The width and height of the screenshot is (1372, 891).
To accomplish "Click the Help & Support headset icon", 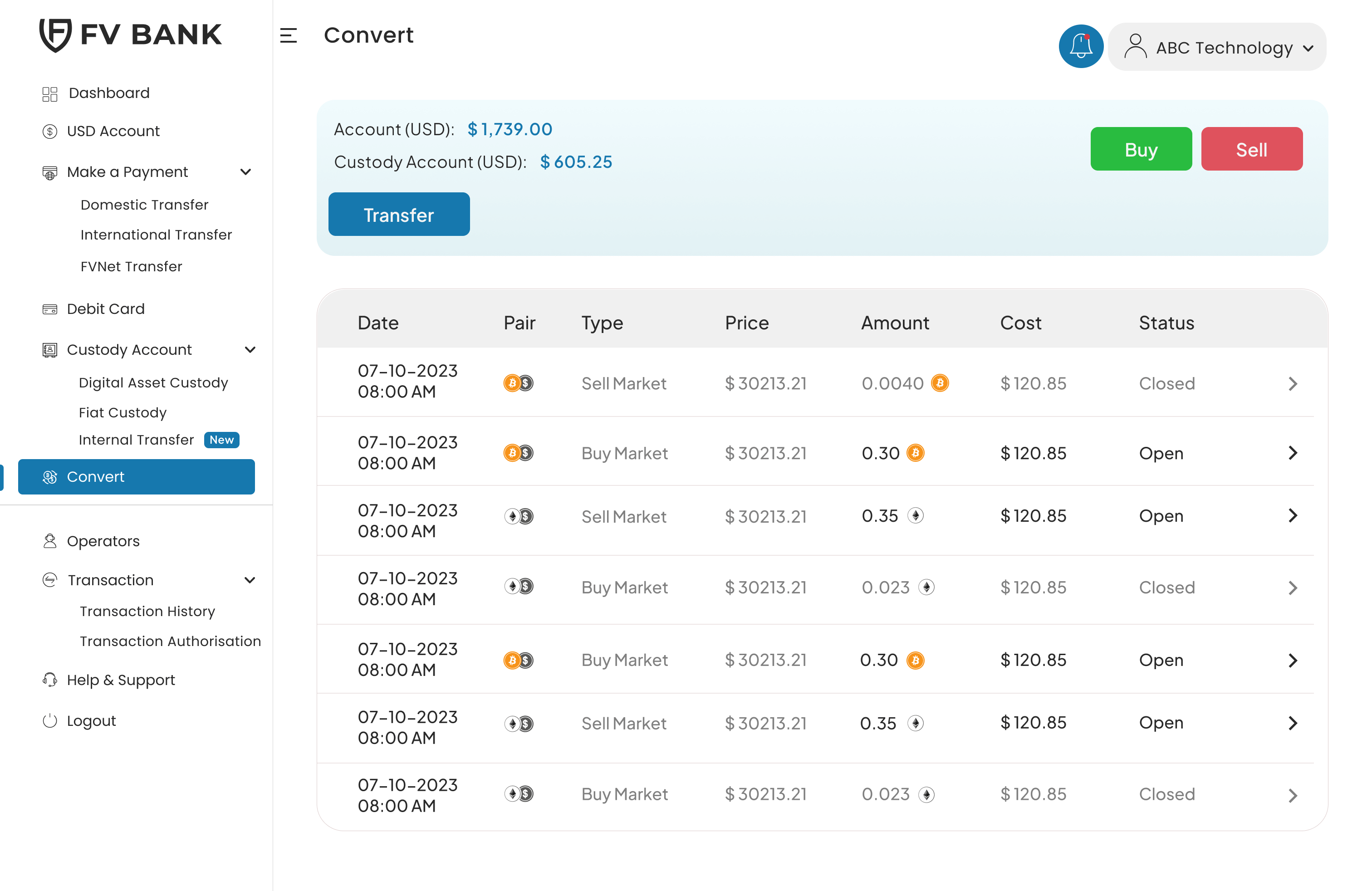I will click(50, 680).
